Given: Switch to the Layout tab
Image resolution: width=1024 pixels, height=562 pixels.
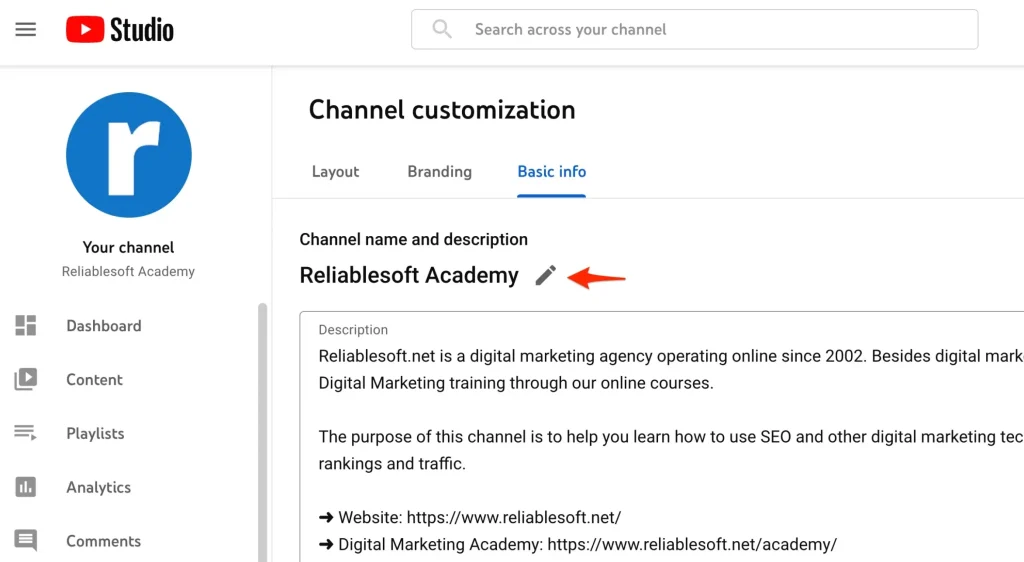Looking at the screenshot, I should point(335,172).
